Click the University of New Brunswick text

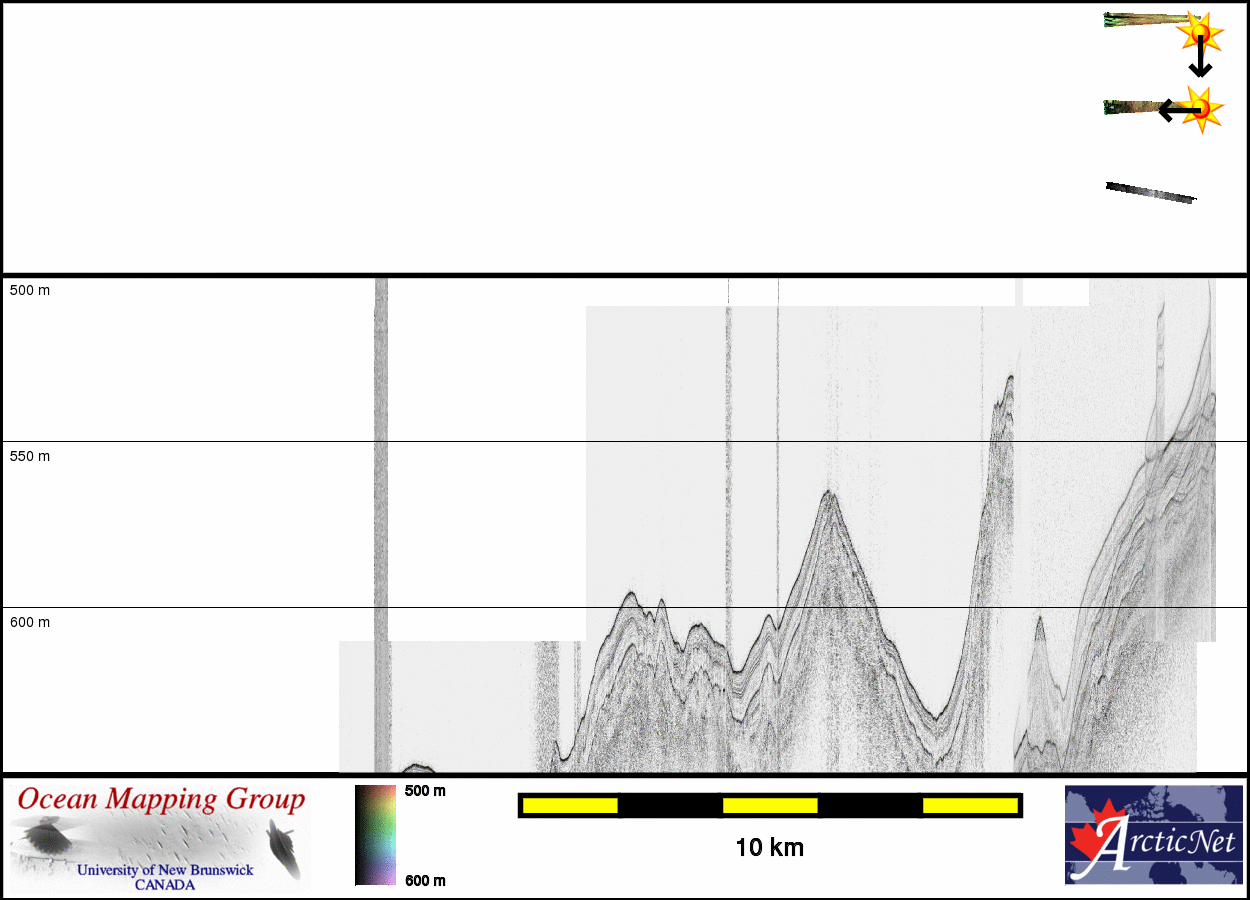[x=165, y=870]
